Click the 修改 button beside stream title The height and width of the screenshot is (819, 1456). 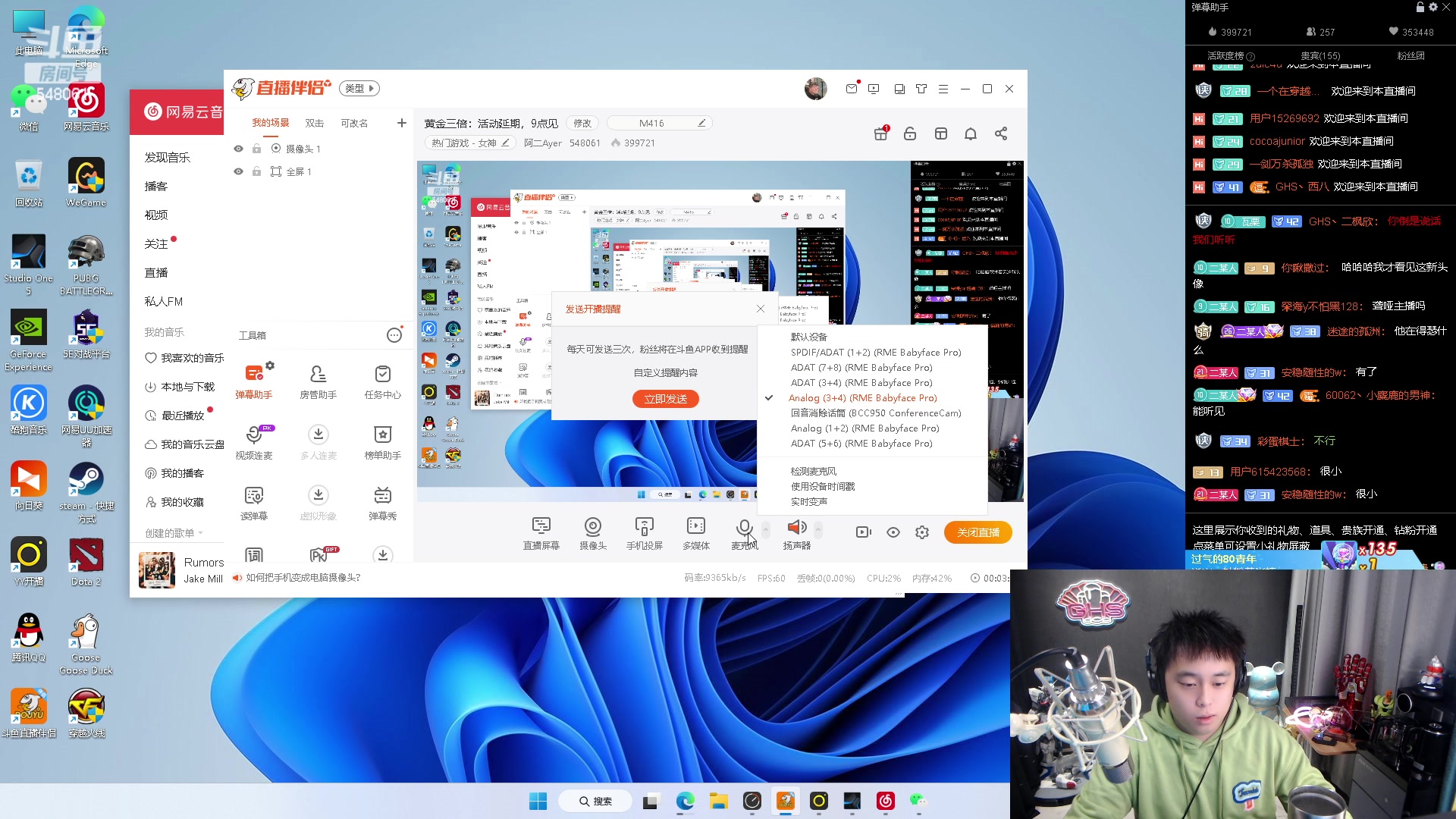pos(582,123)
